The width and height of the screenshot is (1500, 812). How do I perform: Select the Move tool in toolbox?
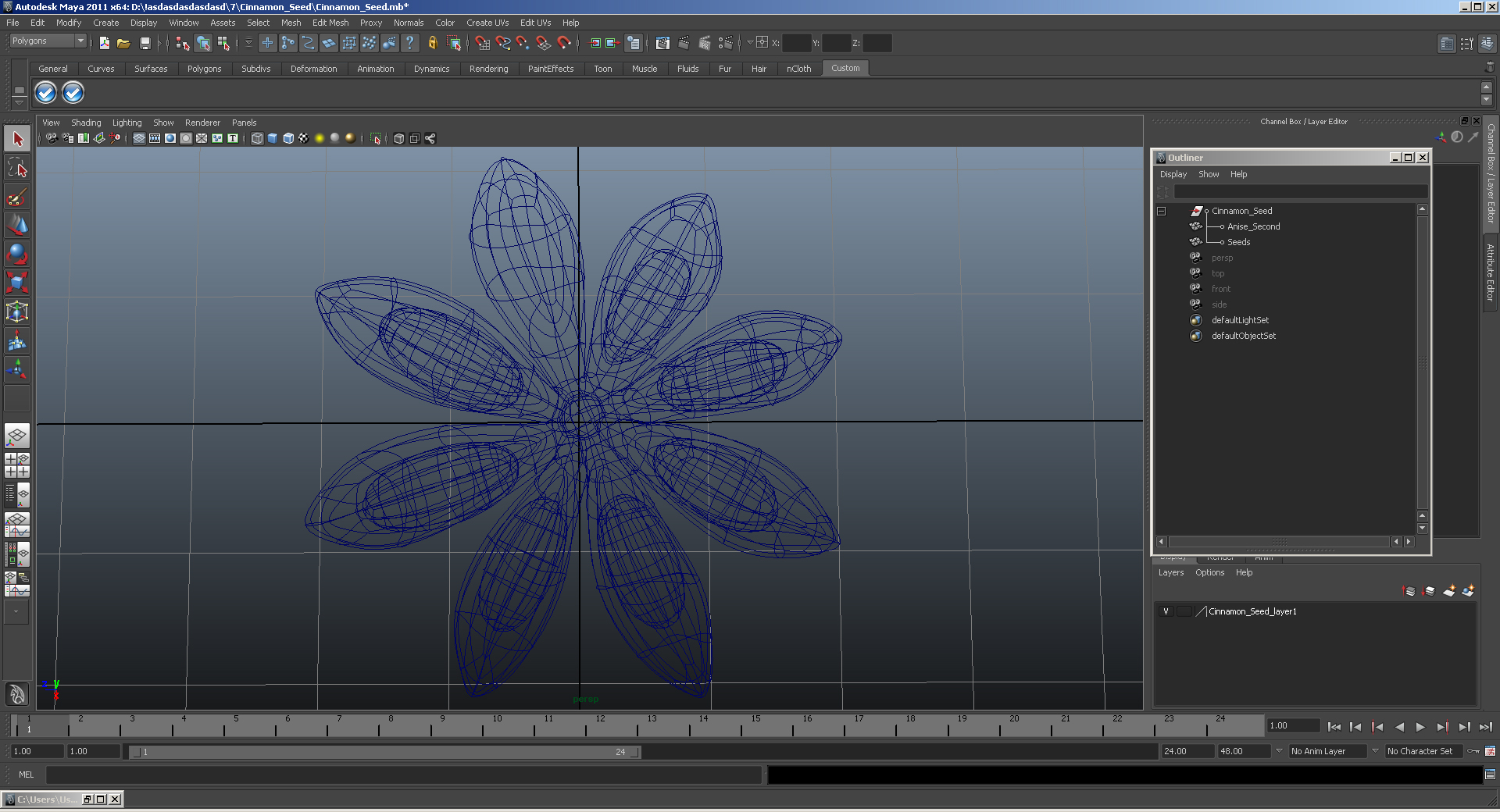(17, 225)
